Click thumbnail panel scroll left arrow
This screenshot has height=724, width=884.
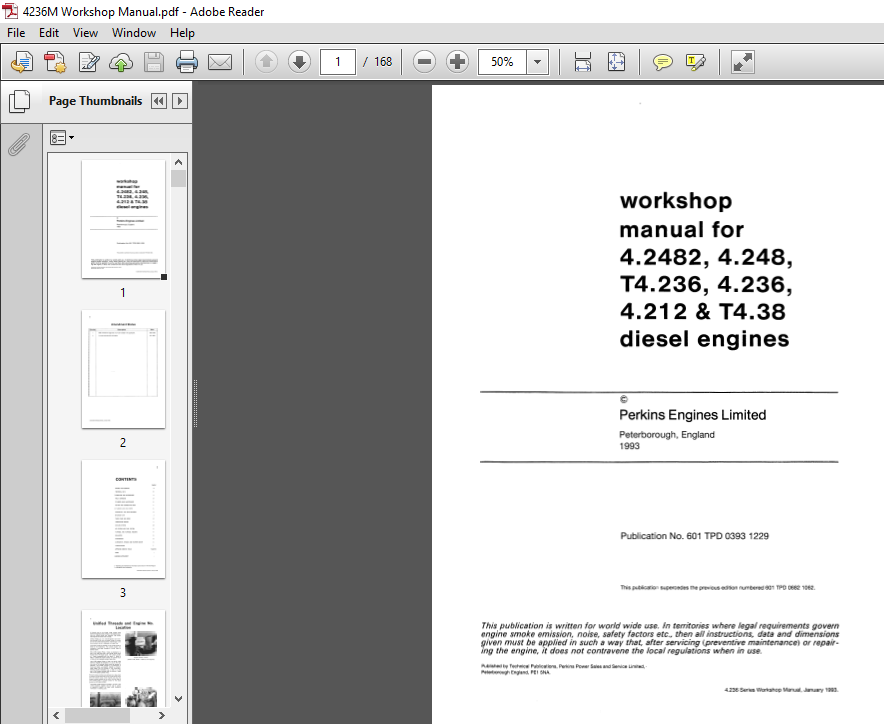pos(56,715)
